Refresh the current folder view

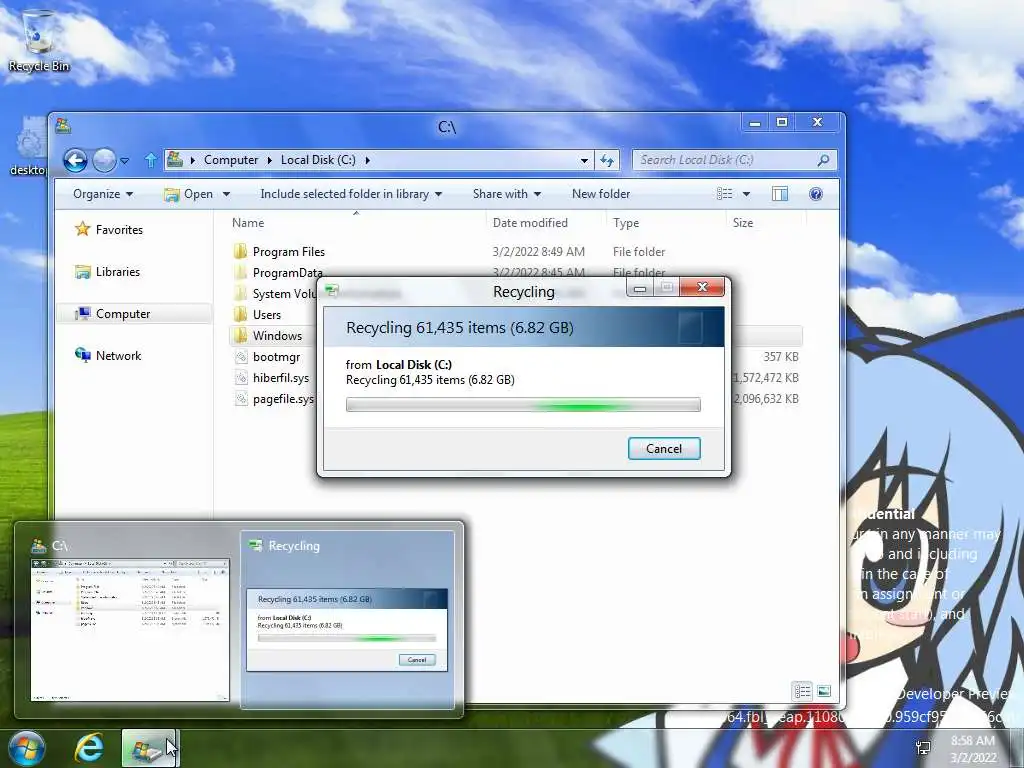[607, 161]
